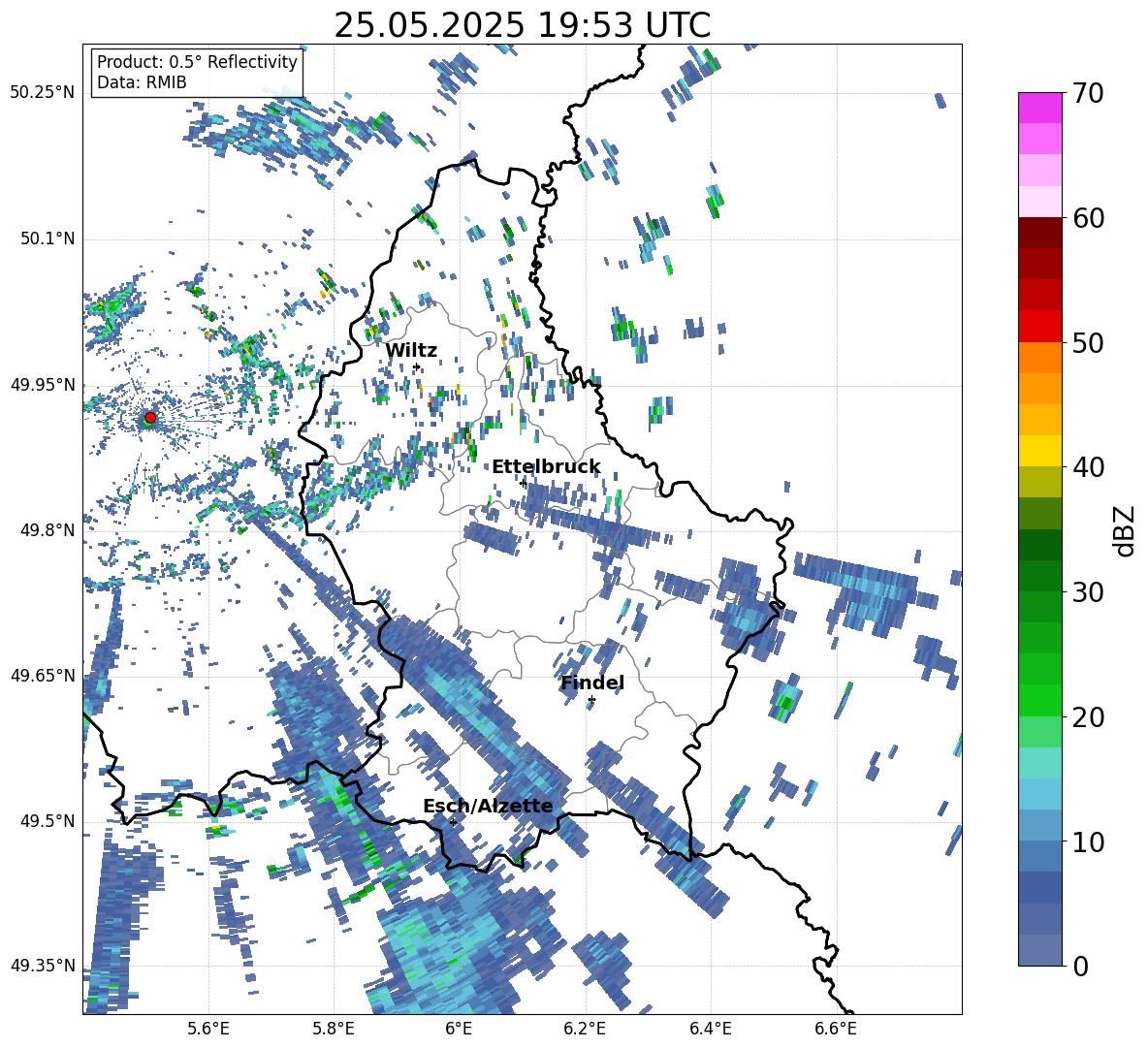The width and height of the screenshot is (1148, 1048).
Task: Click the light blue colorbar segment above 10
Action: pos(1039,794)
